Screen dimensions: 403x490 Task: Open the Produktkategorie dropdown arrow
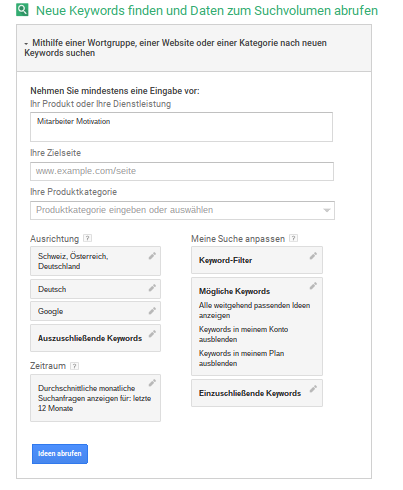point(327,210)
